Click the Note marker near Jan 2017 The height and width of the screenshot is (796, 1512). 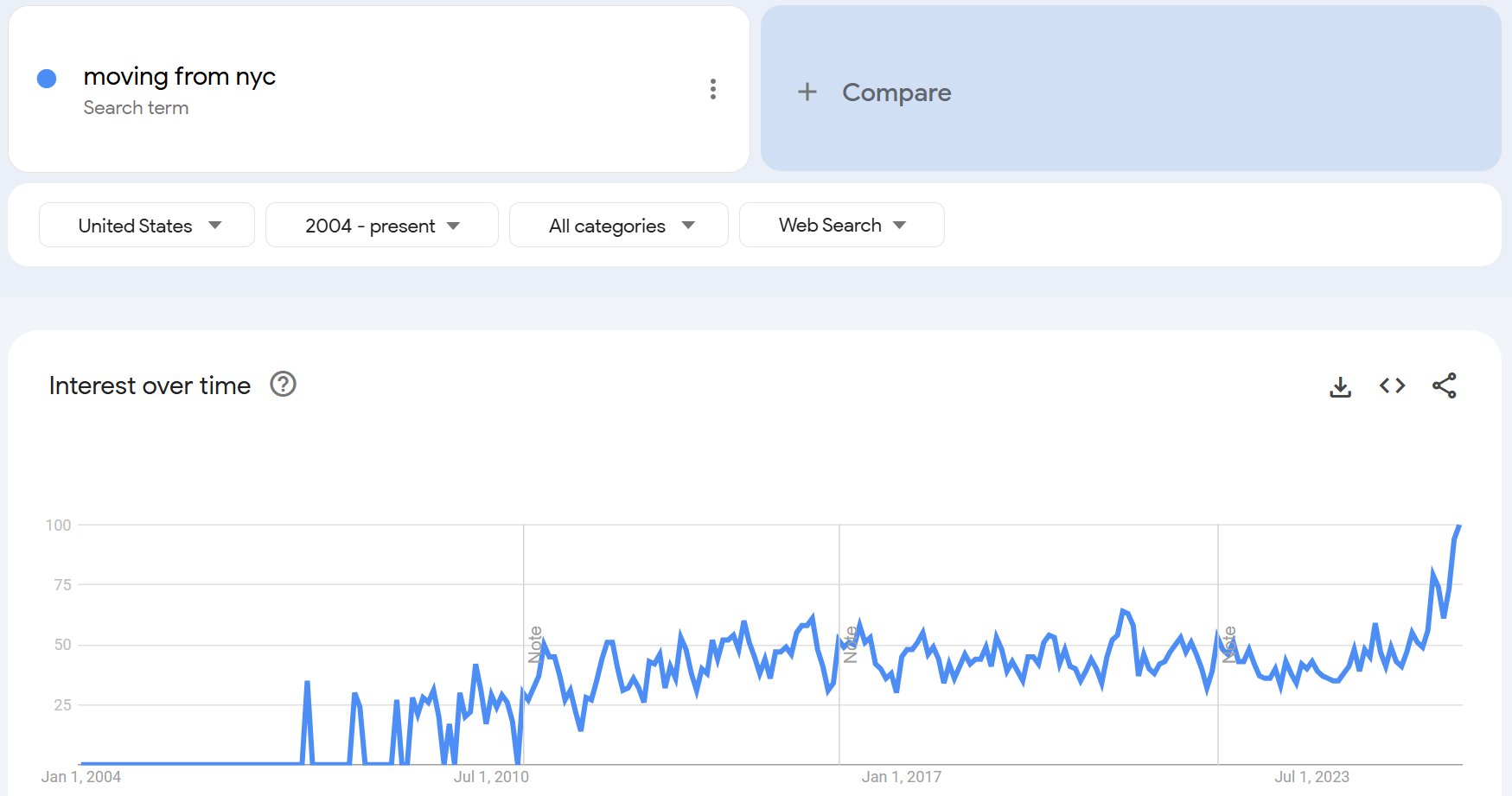(x=851, y=645)
